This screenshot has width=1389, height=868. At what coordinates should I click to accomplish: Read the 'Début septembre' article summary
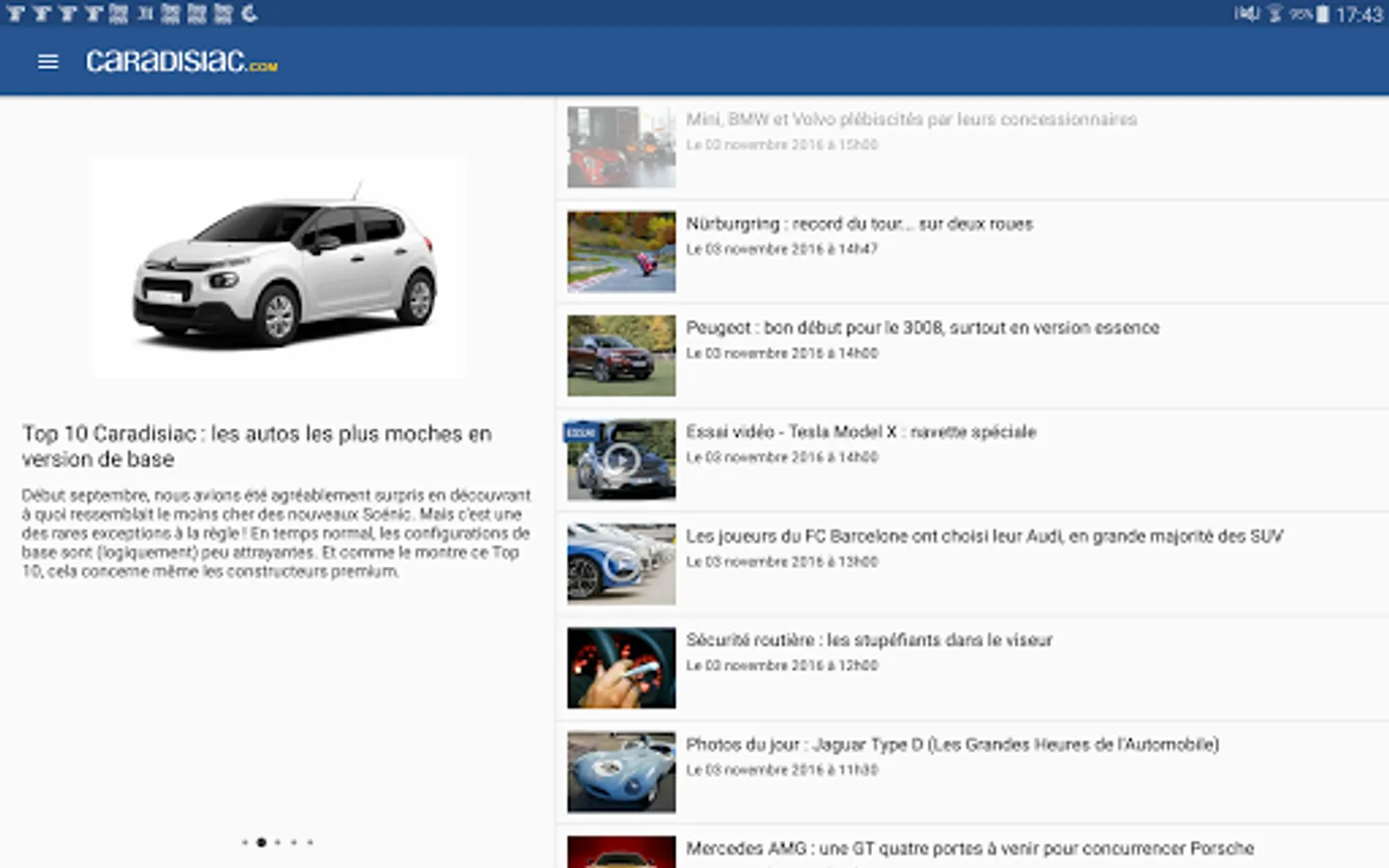(277, 533)
